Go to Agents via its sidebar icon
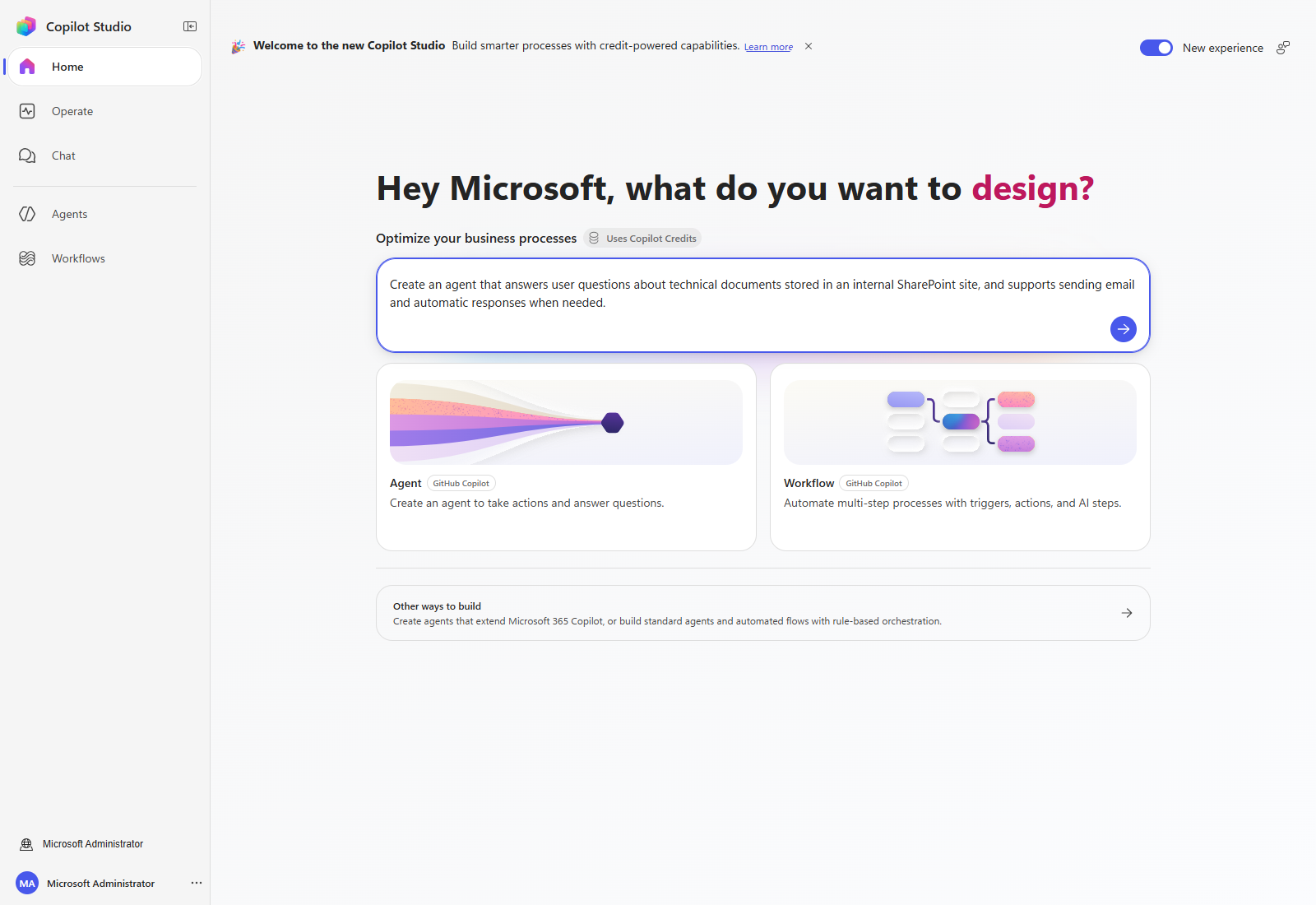This screenshot has width=1316, height=905. coord(27,214)
